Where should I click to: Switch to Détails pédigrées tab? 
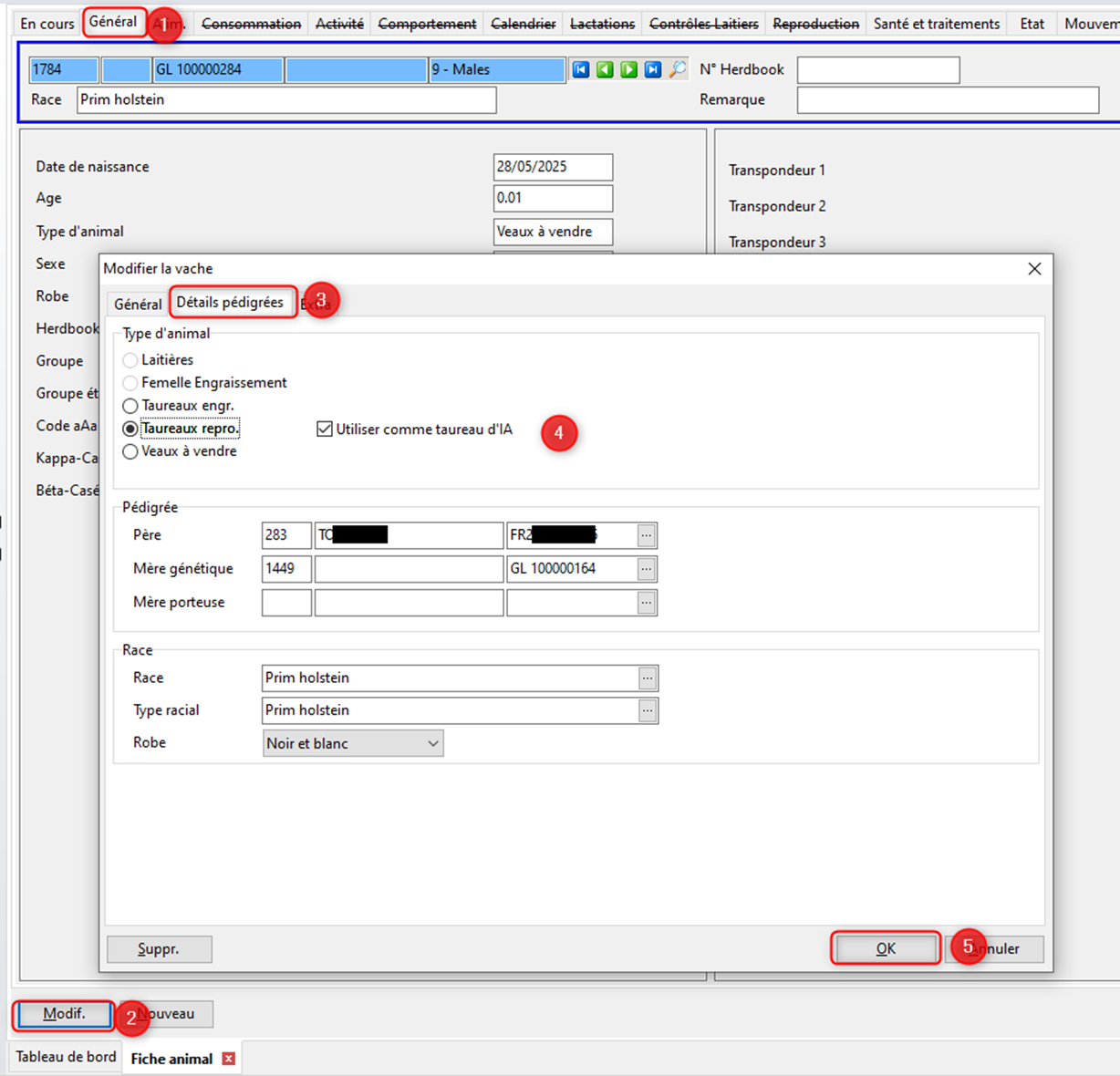[230, 303]
